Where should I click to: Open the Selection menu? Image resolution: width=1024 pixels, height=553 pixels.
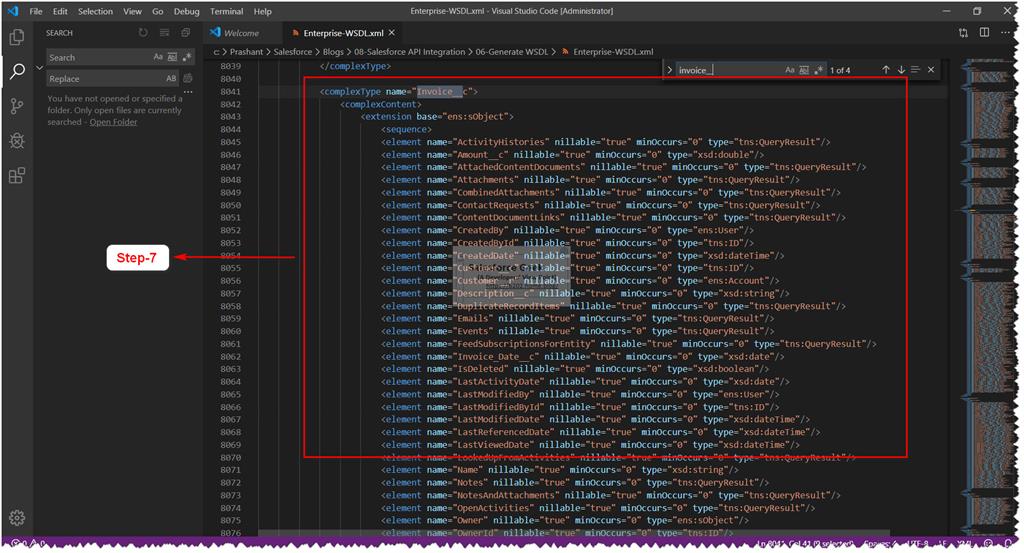[x=95, y=11]
